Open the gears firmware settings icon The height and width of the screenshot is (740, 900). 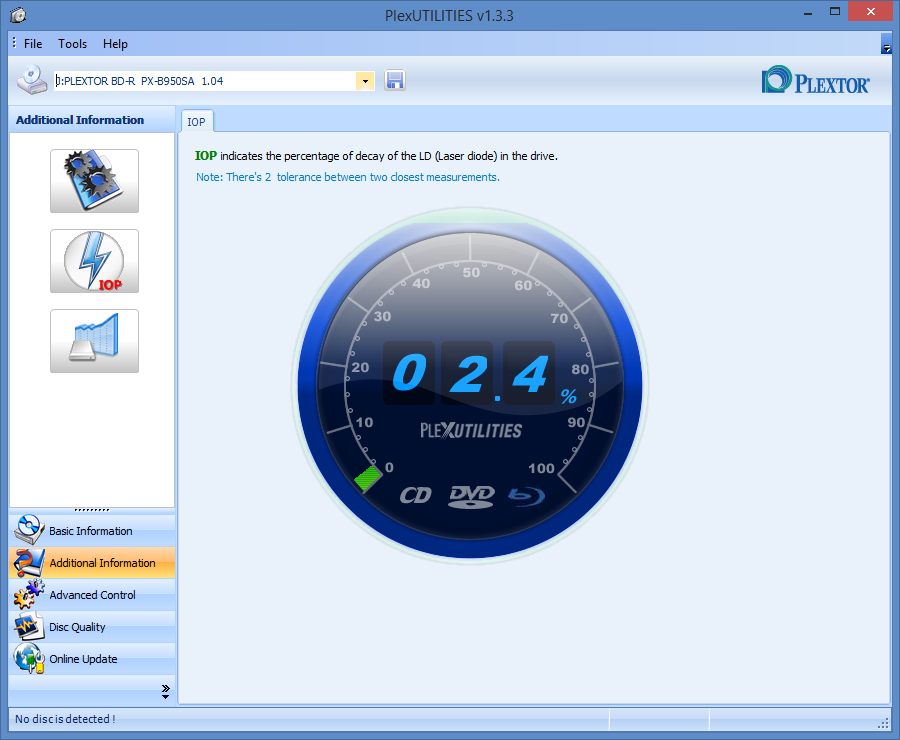pos(94,181)
